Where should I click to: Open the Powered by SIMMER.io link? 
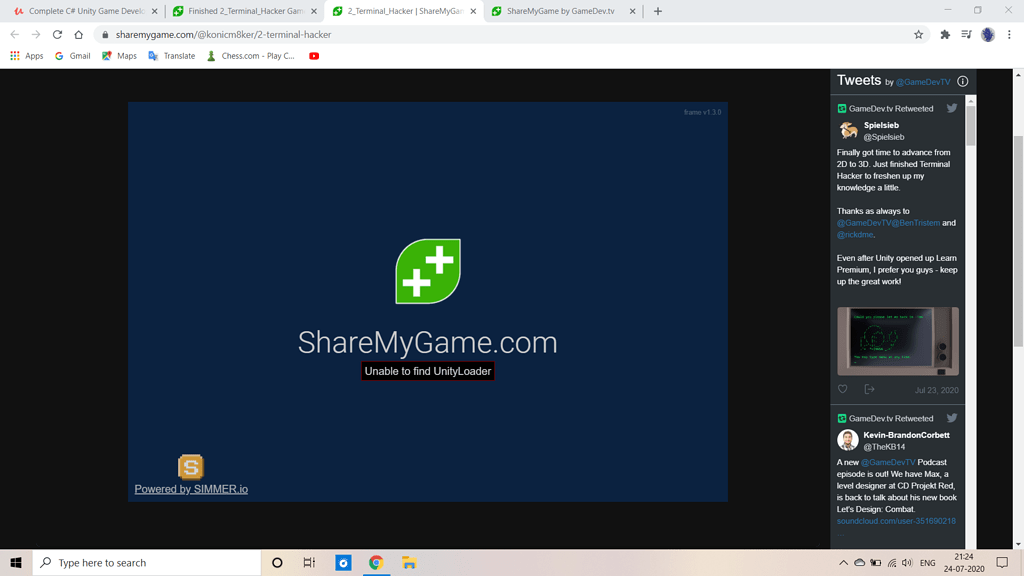click(x=191, y=488)
